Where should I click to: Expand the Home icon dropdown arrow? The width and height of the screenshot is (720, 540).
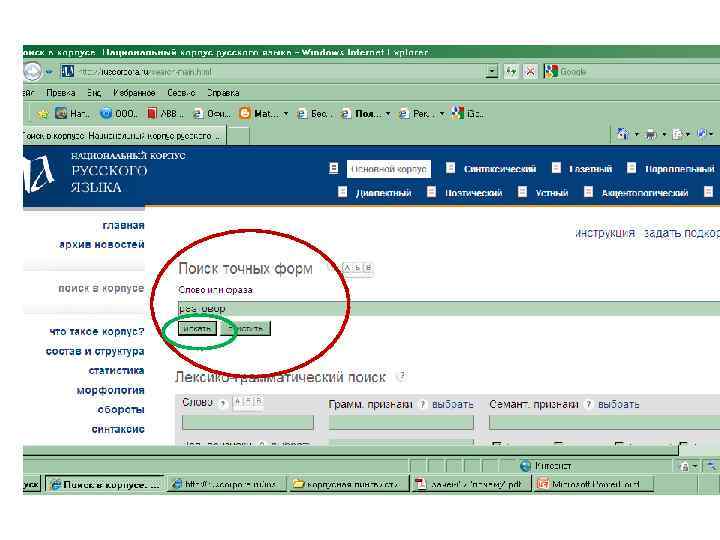pyautogui.click(x=636, y=135)
